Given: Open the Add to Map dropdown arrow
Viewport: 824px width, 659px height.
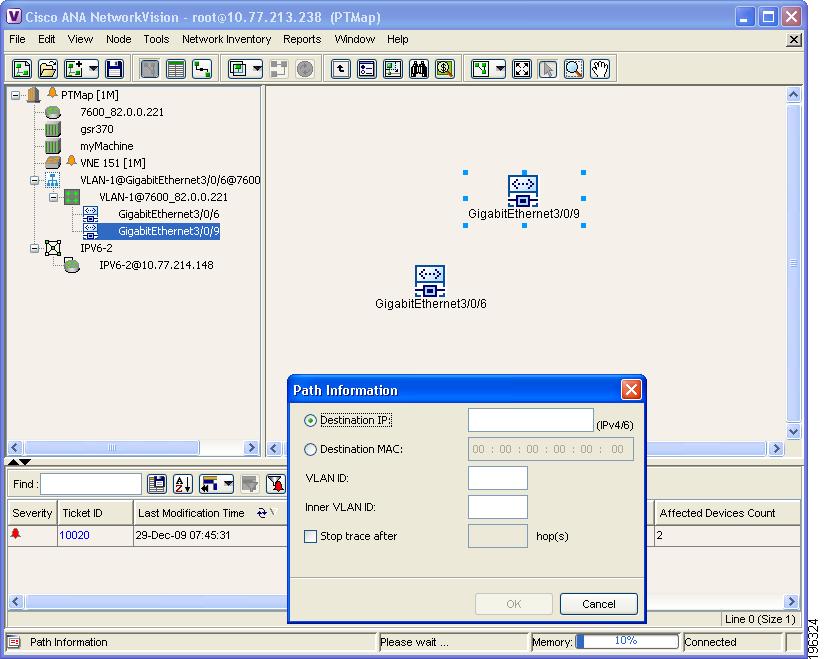Looking at the screenshot, I should coord(93,69).
